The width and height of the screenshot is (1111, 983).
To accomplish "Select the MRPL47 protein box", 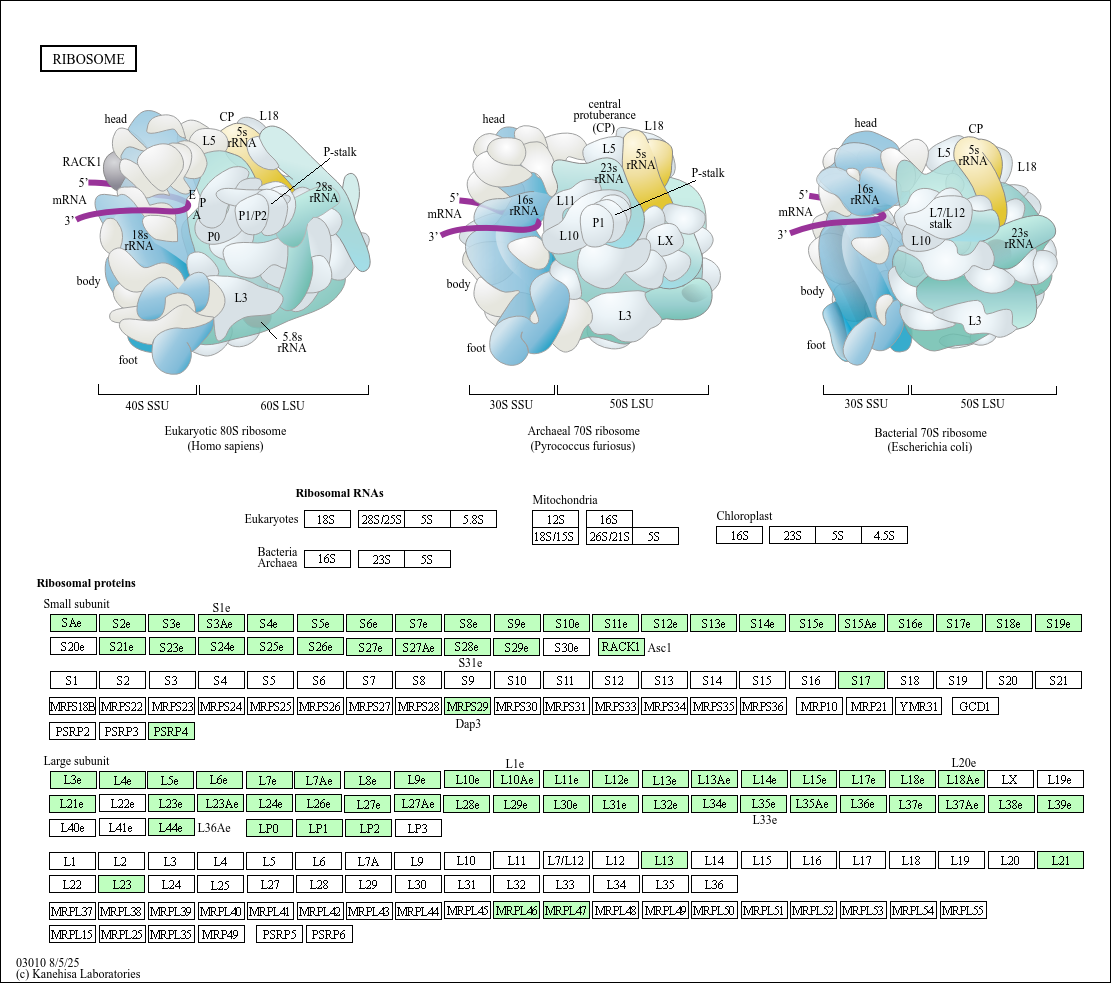I will point(566,910).
